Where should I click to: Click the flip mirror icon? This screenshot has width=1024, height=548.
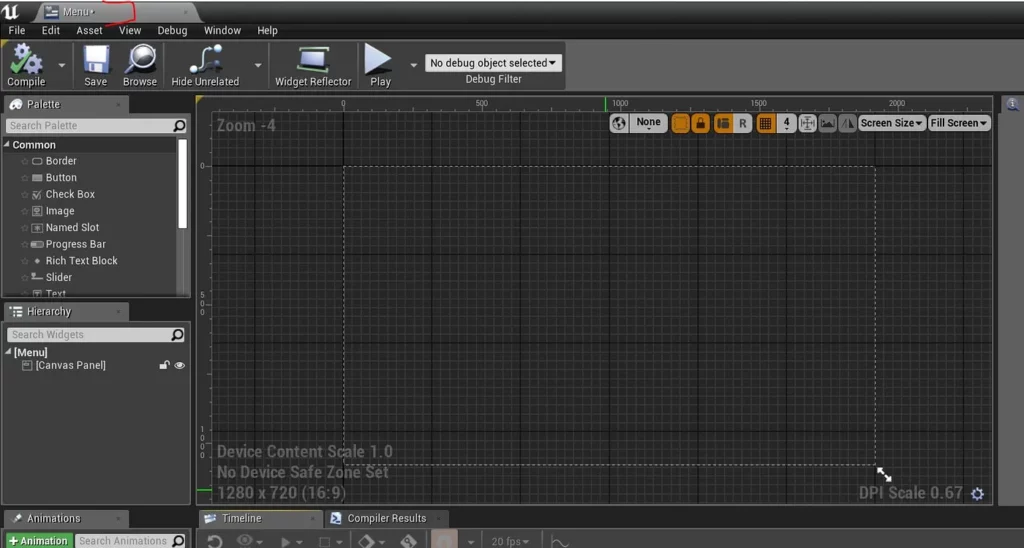click(x=847, y=123)
